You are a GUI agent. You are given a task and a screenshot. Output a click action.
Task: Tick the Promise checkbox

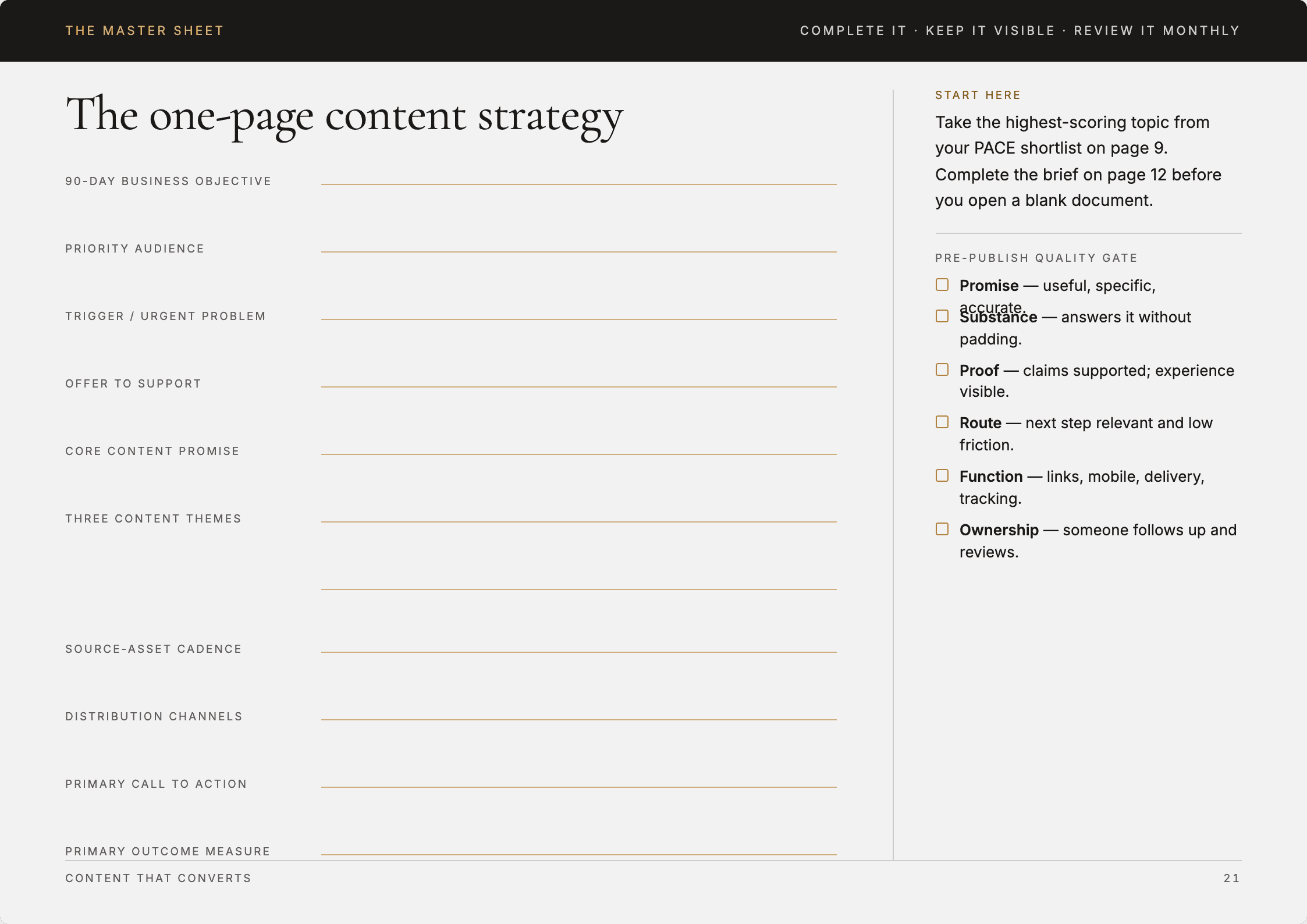click(x=942, y=285)
